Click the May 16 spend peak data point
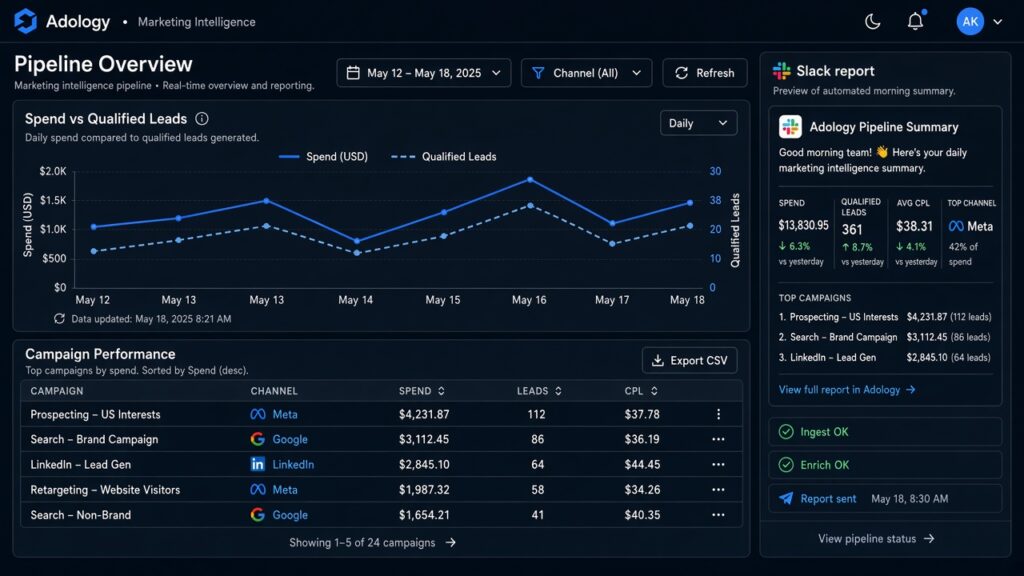Viewport: 1024px width, 576px height. 530,179
